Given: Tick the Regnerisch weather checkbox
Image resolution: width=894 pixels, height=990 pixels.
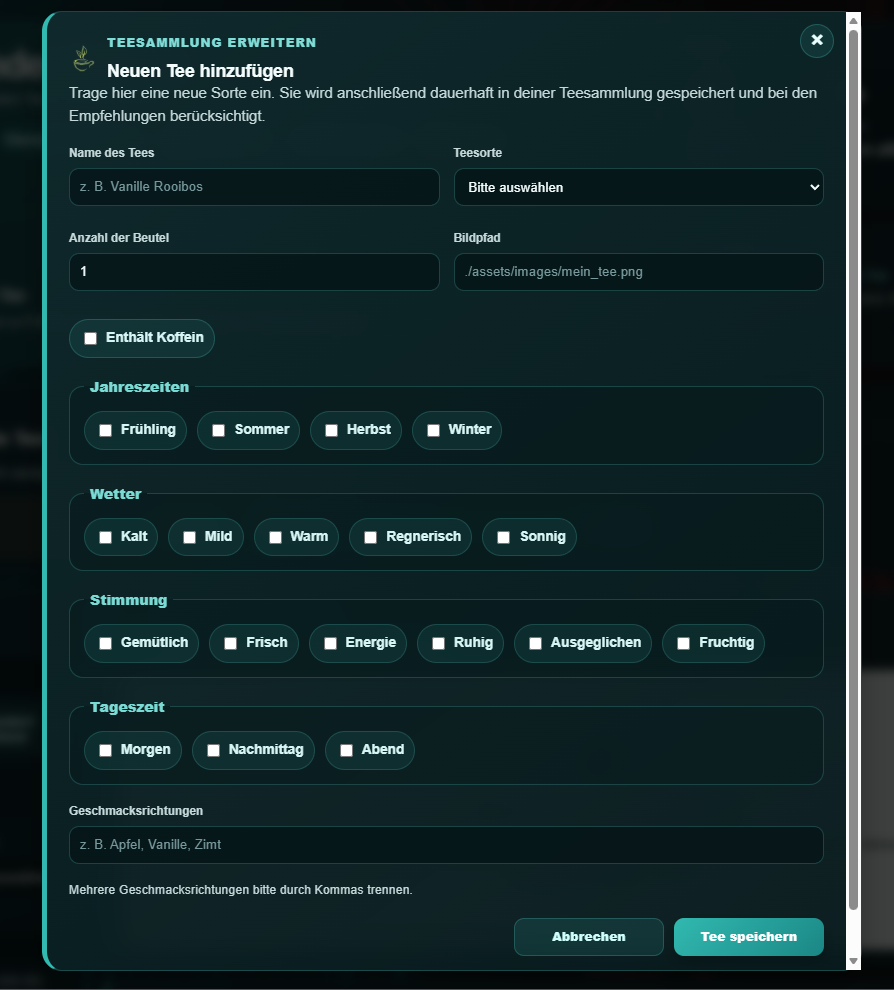Looking at the screenshot, I should [x=371, y=537].
